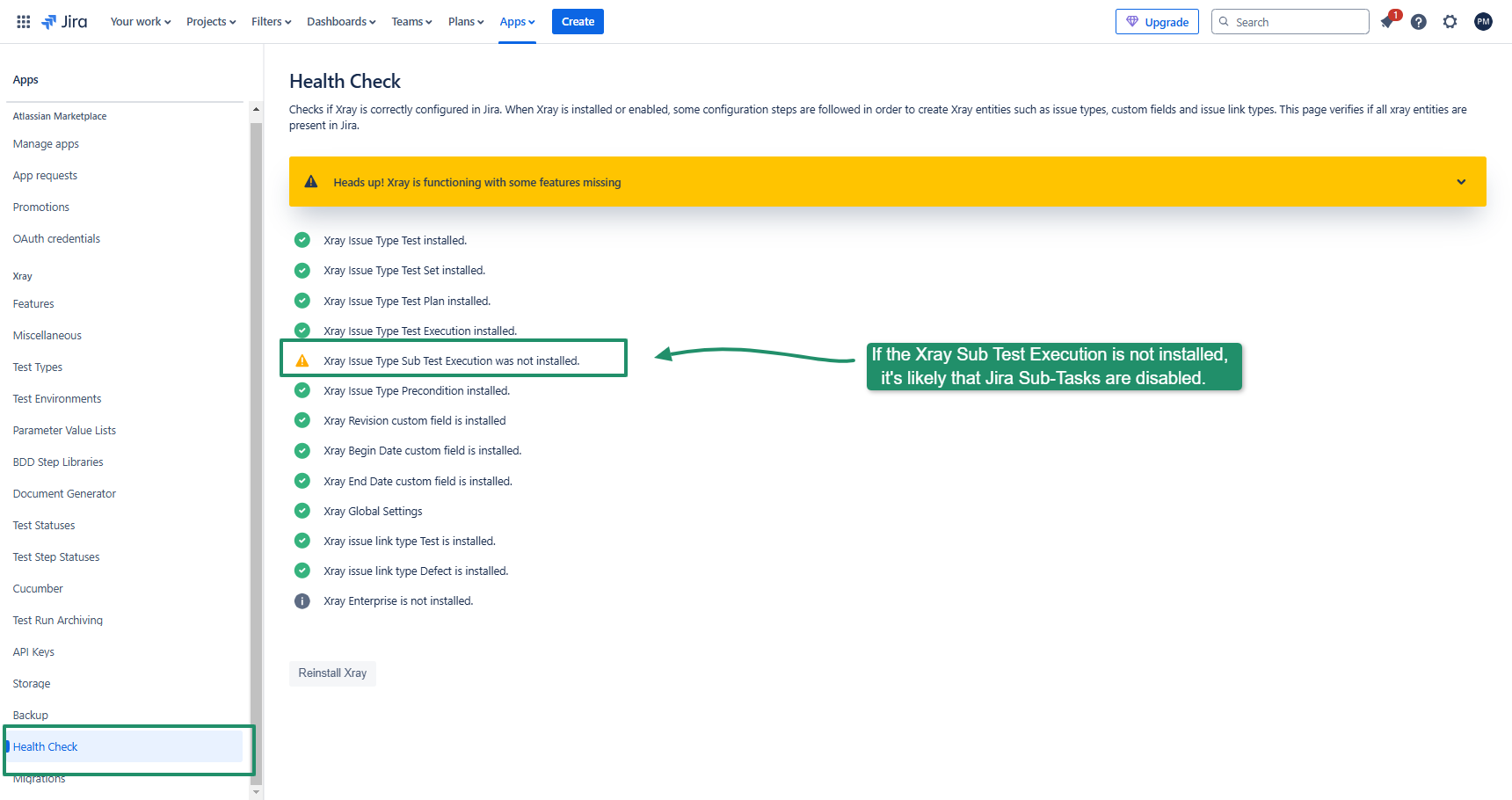Open Test Environments in sidebar

57,399
